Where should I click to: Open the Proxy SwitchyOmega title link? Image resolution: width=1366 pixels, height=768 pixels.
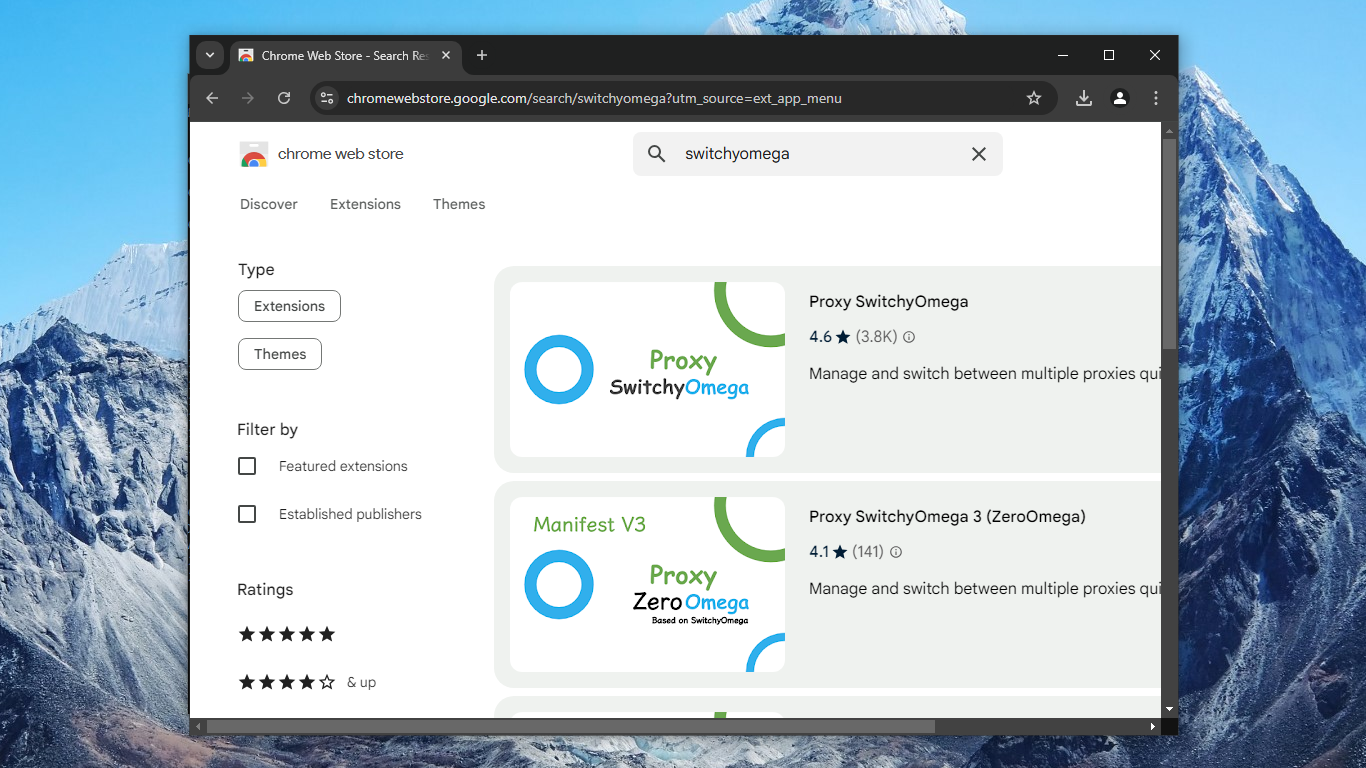[889, 301]
